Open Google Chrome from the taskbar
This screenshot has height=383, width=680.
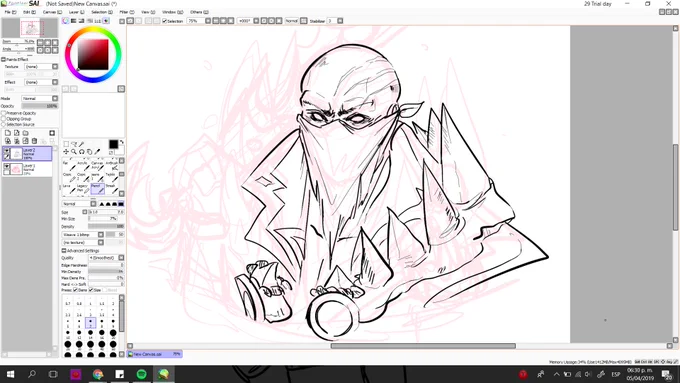tap(98, 374)
